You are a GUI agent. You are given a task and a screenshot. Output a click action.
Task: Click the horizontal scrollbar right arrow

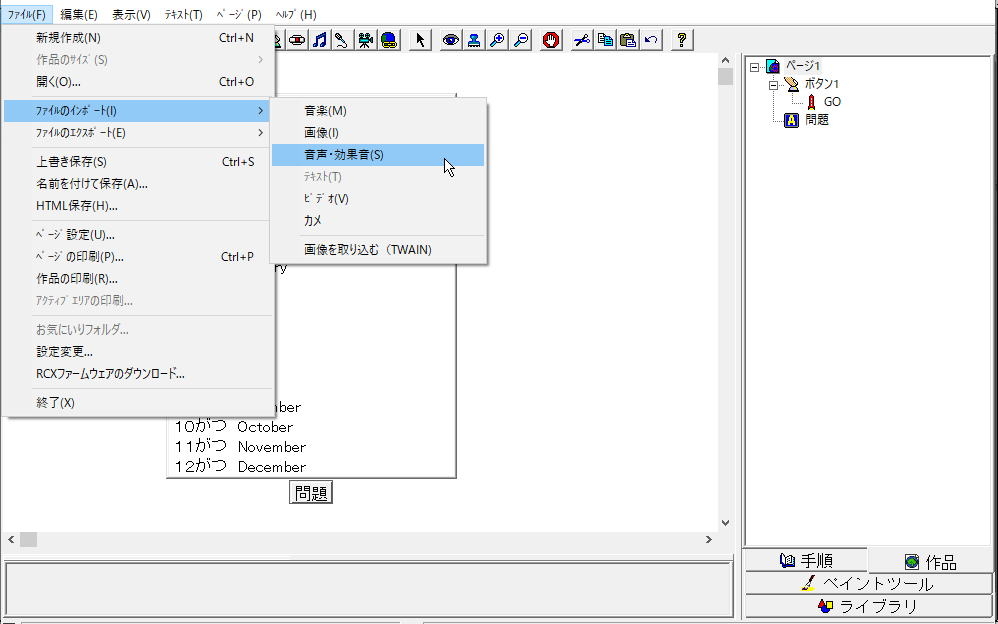pyautogui.click(x=709, y=540)
